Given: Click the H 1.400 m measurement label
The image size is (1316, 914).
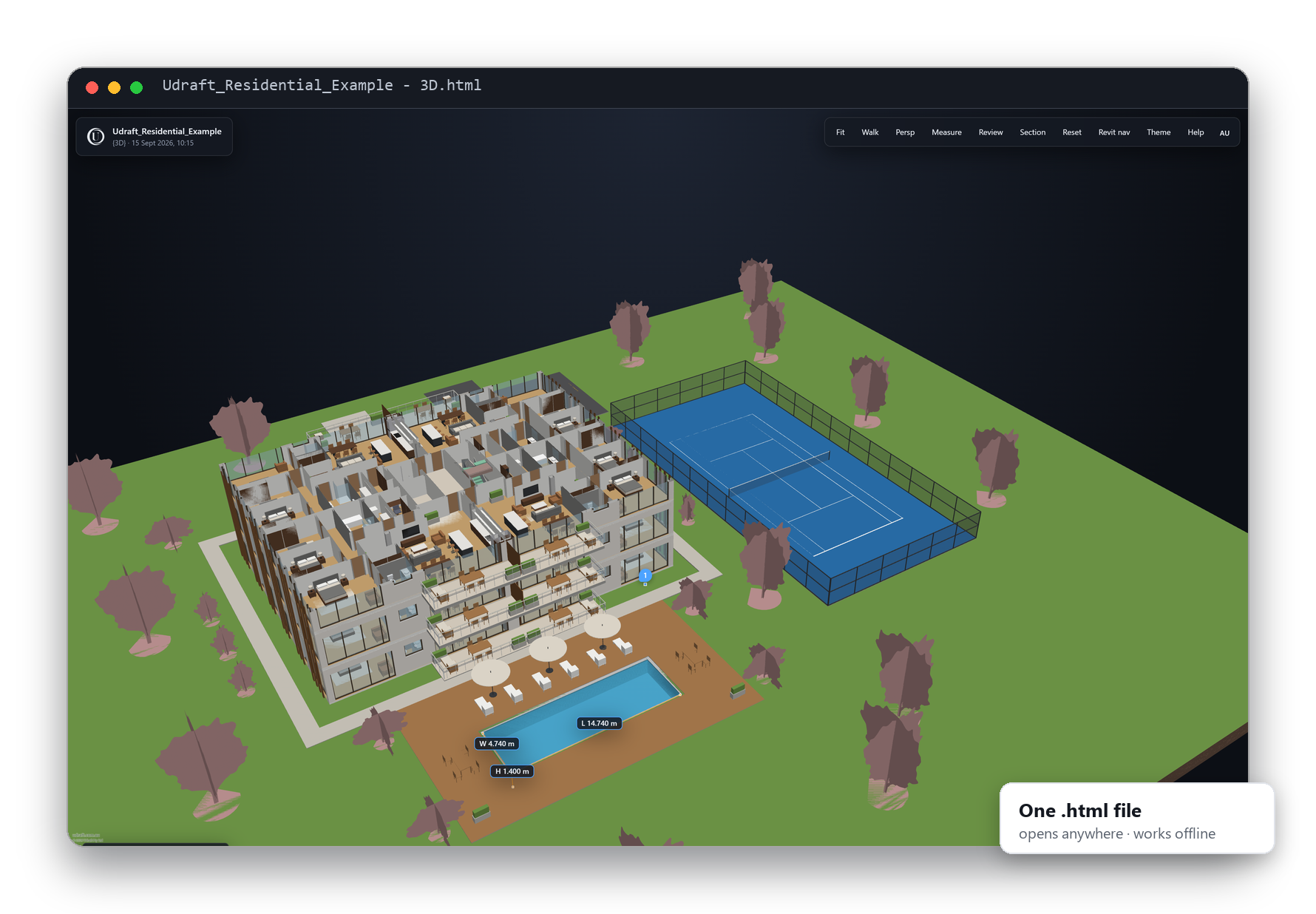Looking at the screenshot, I should click(x=512, y=771).
